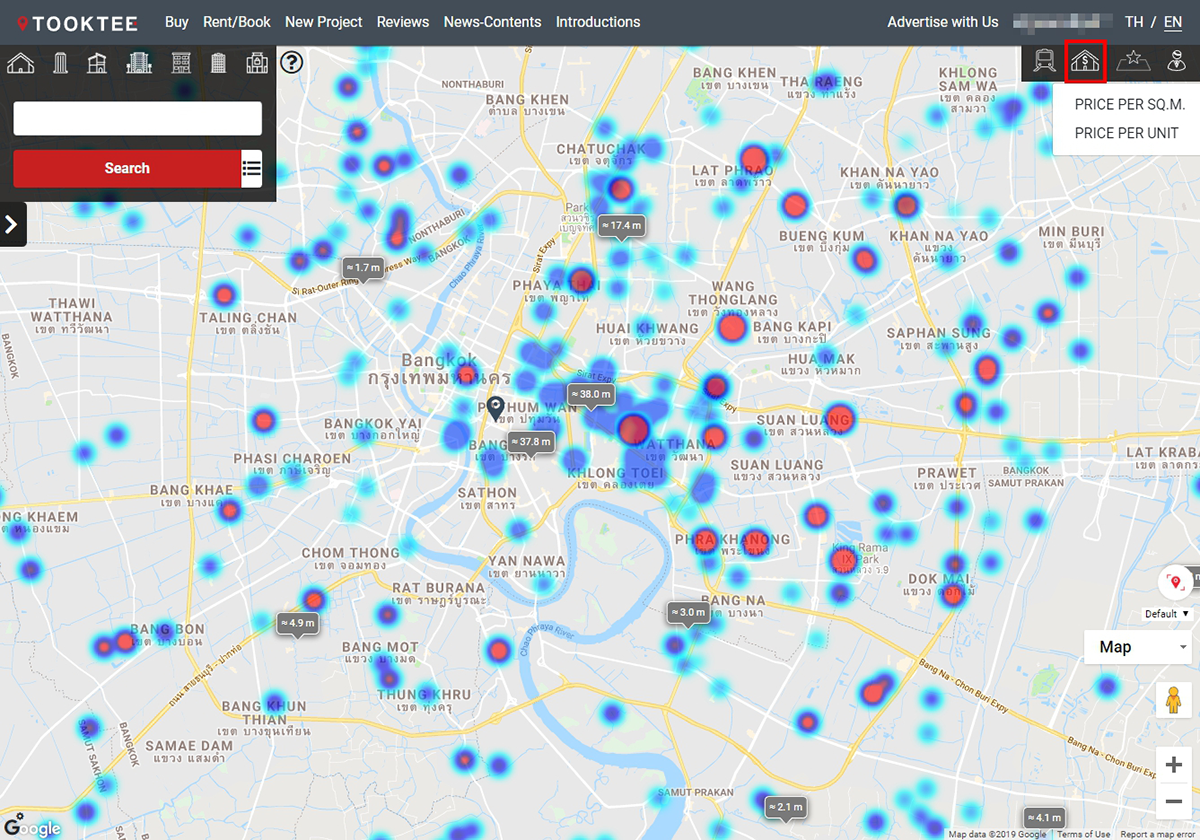1200x840 pixels.
Task: Toggle the list view button beside Search
Action: click(x=252, y=169)
